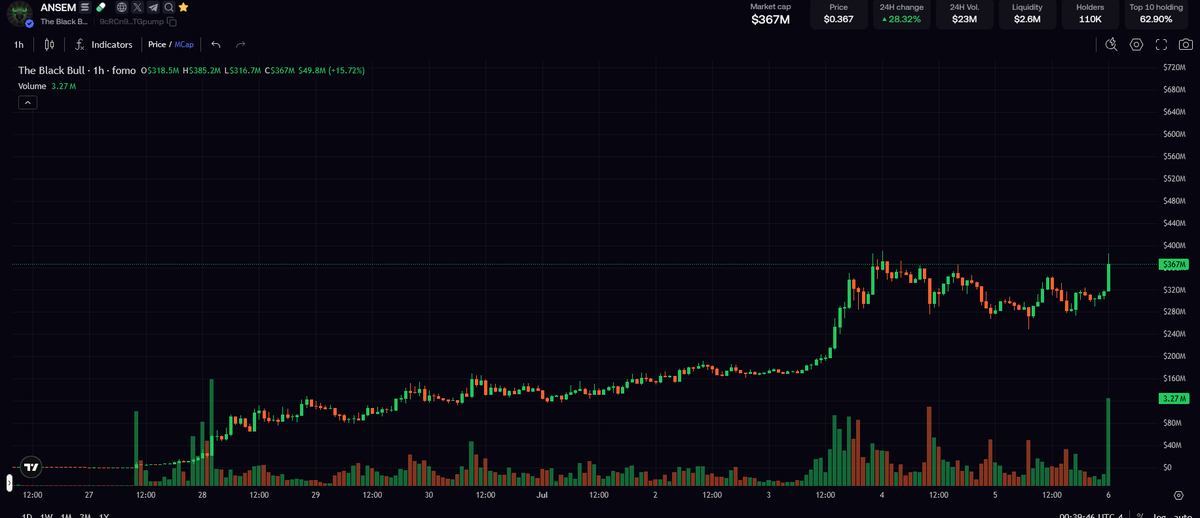Screen dimensions: 1200x518
Task: Open the token's X profile icon
Action: (137, 7)
